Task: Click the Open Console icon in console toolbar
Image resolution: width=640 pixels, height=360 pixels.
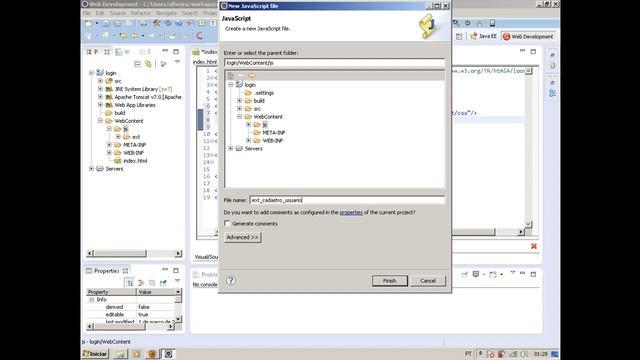Action: [493, 274]
